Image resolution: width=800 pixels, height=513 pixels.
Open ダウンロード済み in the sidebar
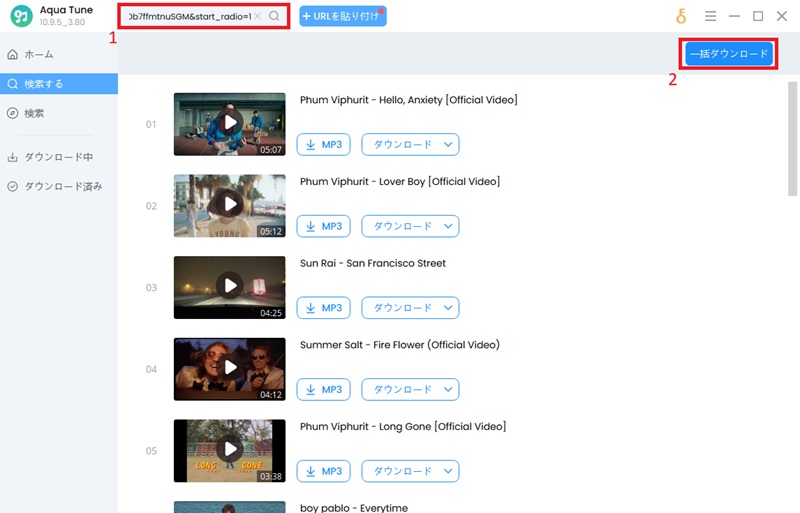pos(59,186)
